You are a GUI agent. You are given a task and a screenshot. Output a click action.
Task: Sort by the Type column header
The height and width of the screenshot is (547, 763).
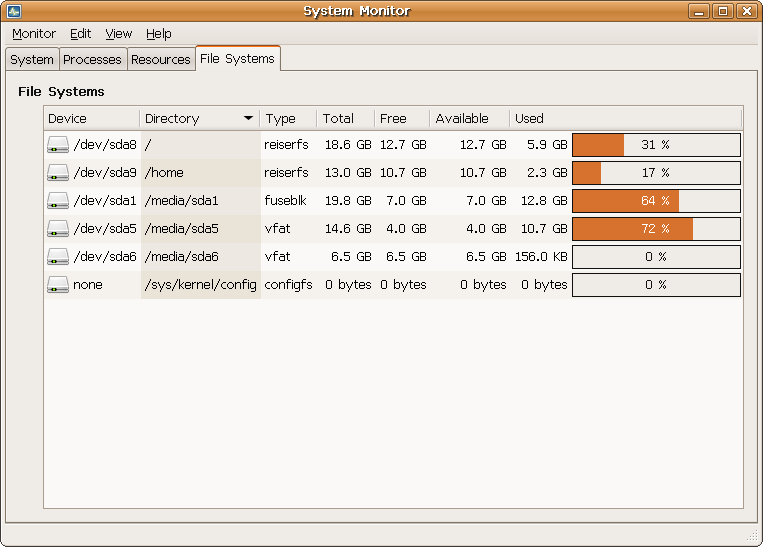(288, 118)
